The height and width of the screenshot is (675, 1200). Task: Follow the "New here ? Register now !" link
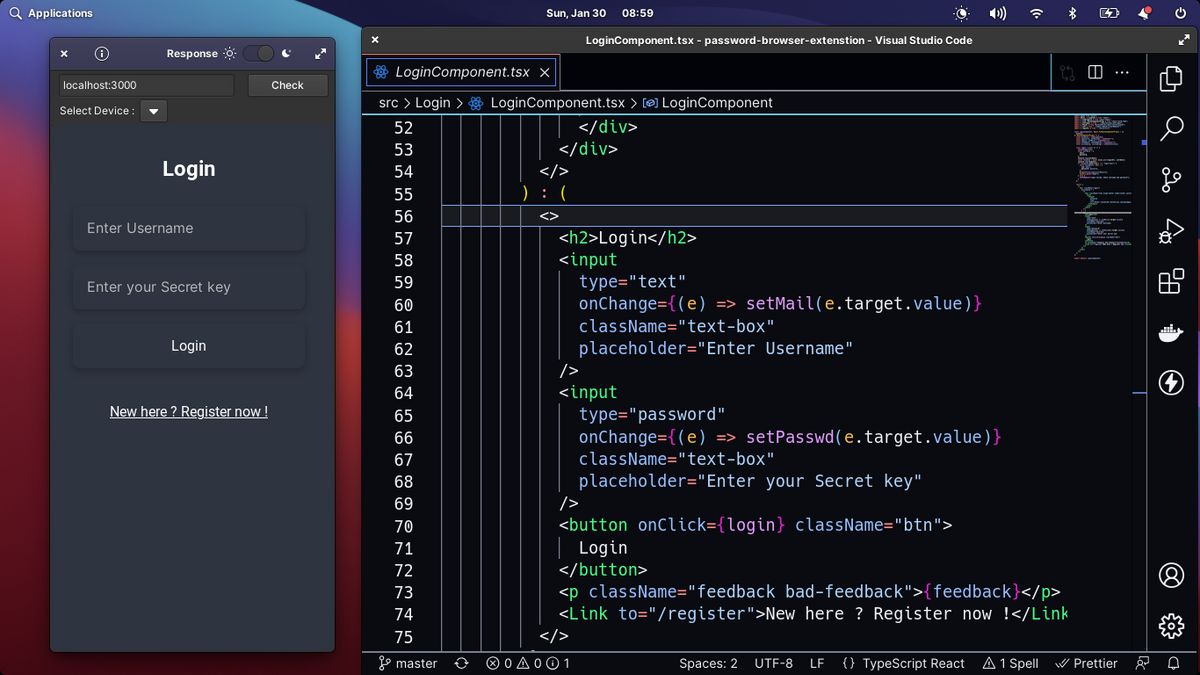(188, 412)
